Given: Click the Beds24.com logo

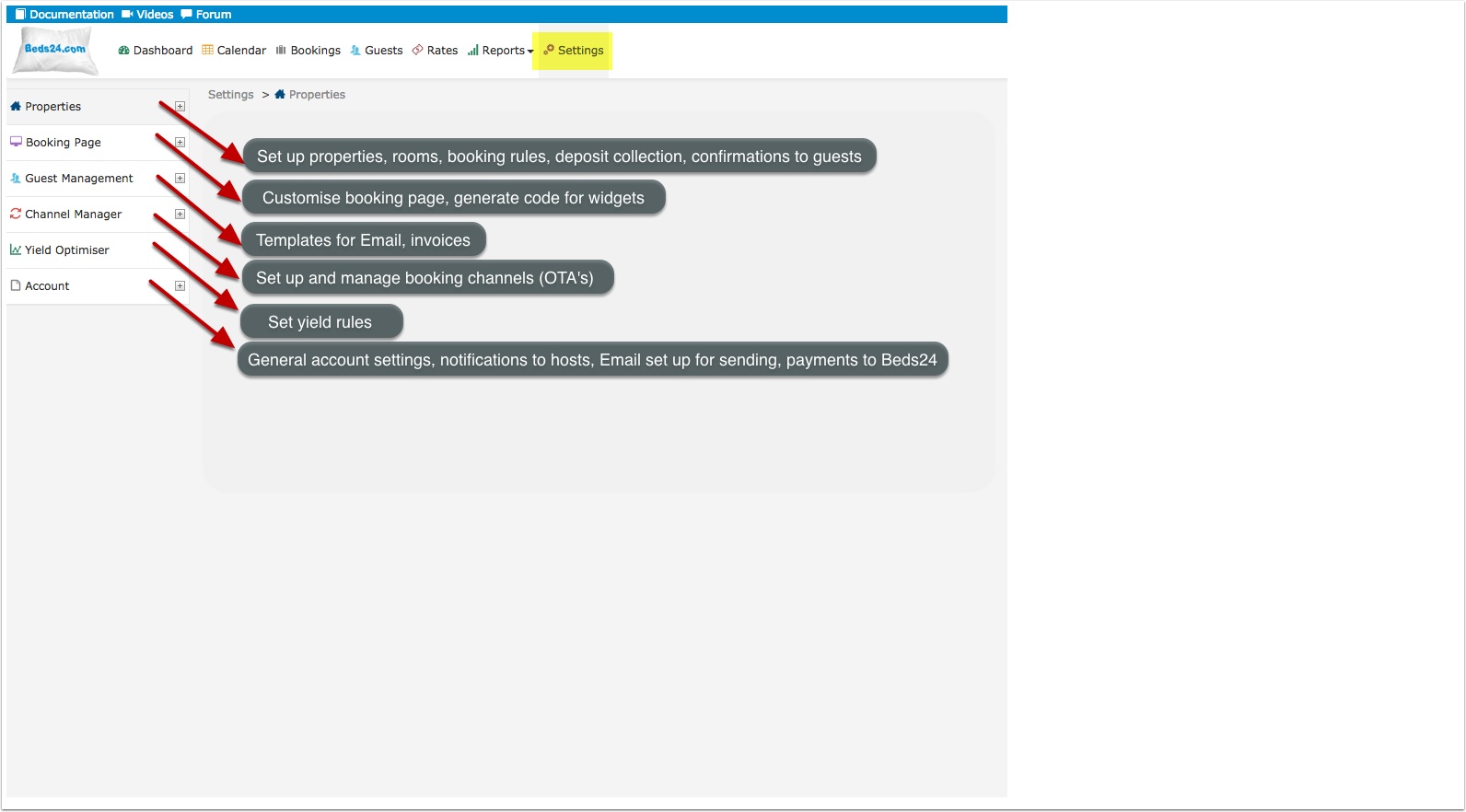Looking at the screenshot, I should [x=54, y=50].
